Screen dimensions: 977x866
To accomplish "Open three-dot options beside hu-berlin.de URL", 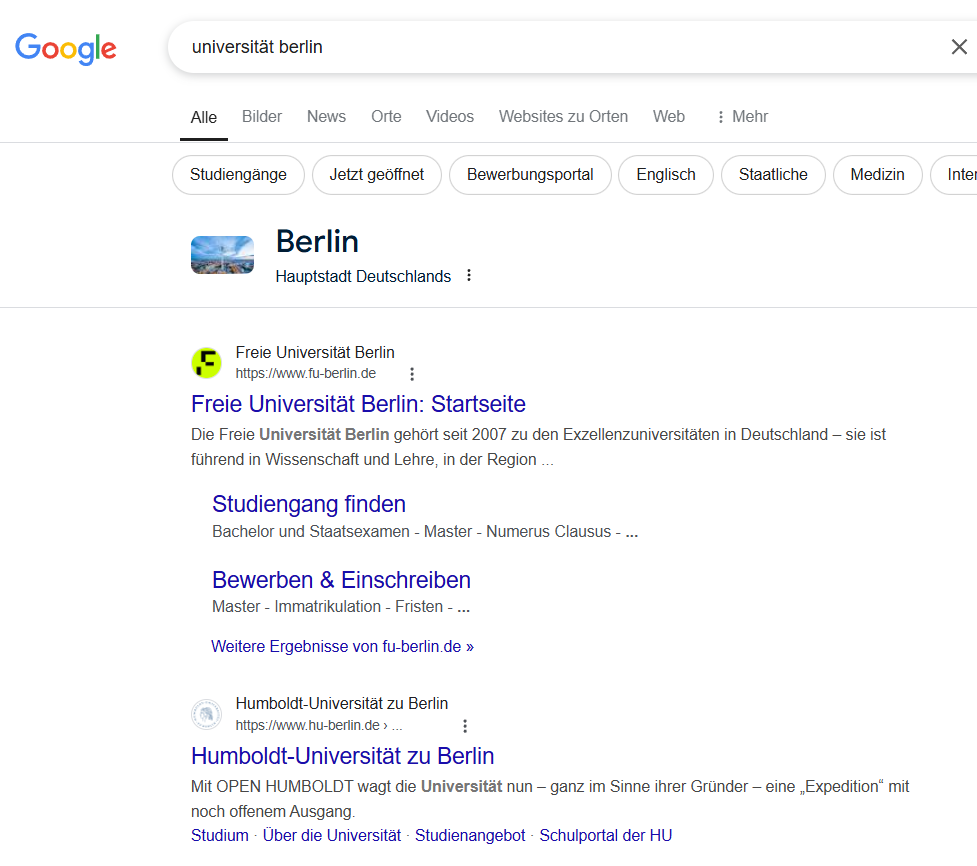I will 464,726.
